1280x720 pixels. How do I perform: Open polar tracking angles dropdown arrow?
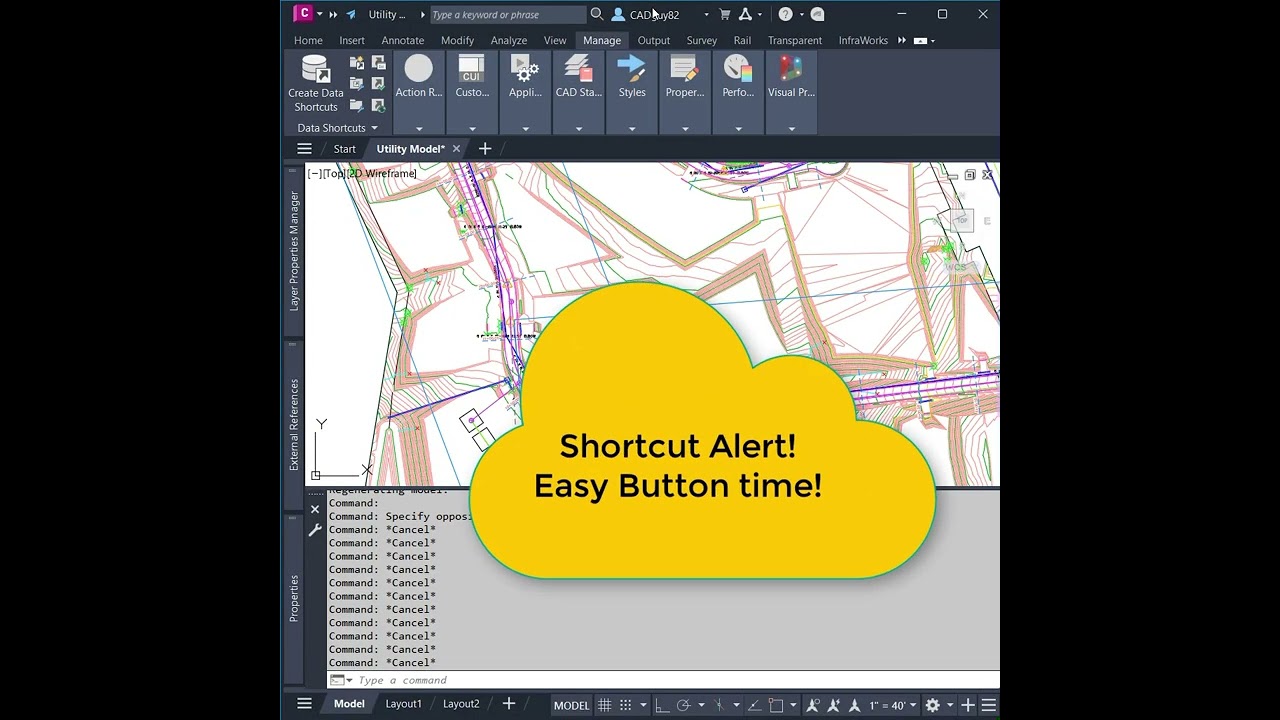tap(701, 705)
